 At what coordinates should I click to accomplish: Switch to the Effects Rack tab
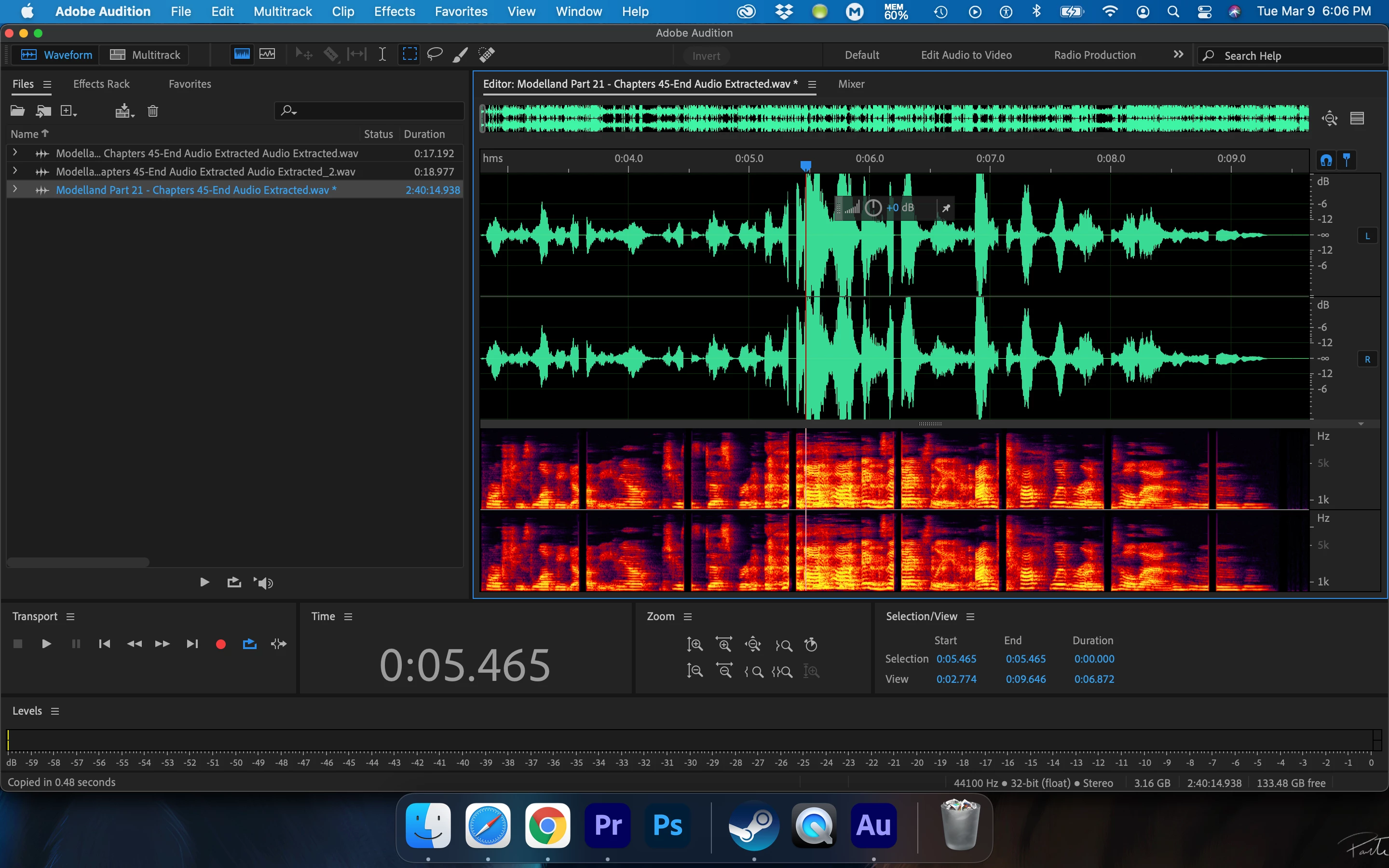click(102, 84)
